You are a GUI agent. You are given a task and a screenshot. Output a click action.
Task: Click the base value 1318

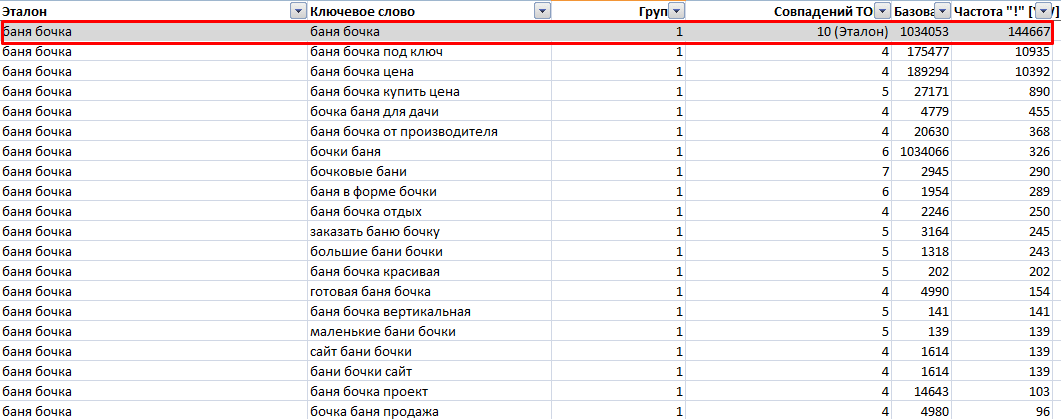[935, 252]
